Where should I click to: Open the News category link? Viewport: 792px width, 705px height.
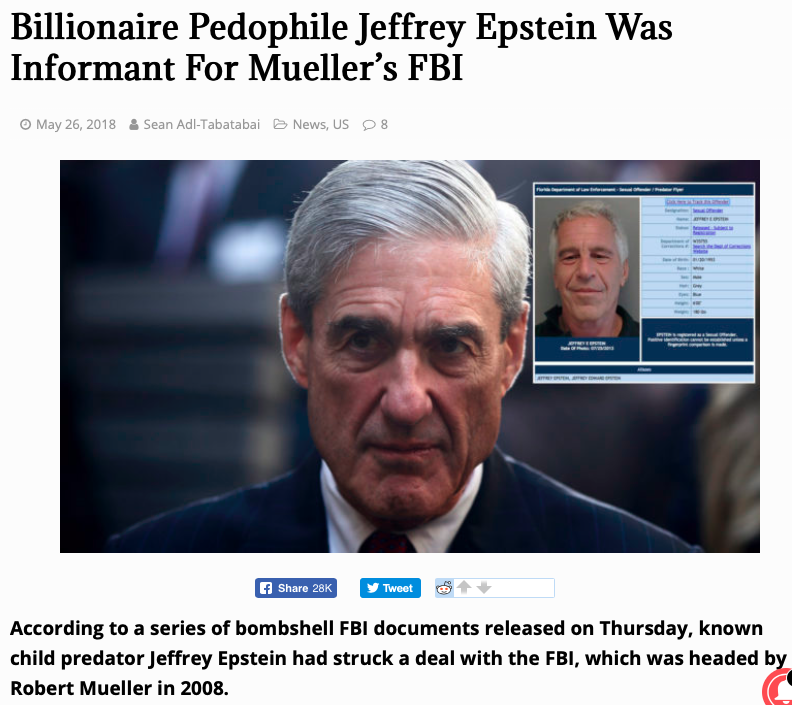pyautogui.click(x=310, y=124)
